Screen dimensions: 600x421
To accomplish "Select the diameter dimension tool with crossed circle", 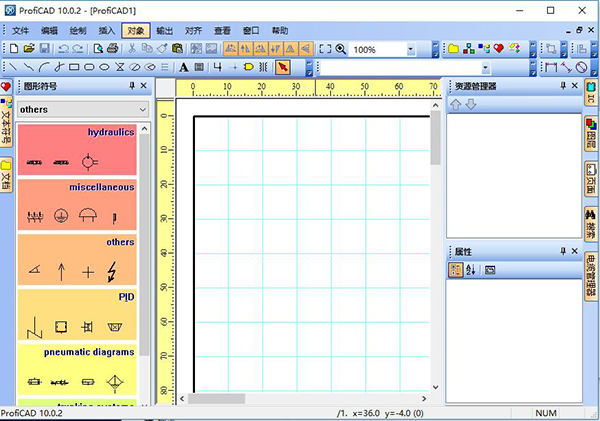I will (582, 67).
